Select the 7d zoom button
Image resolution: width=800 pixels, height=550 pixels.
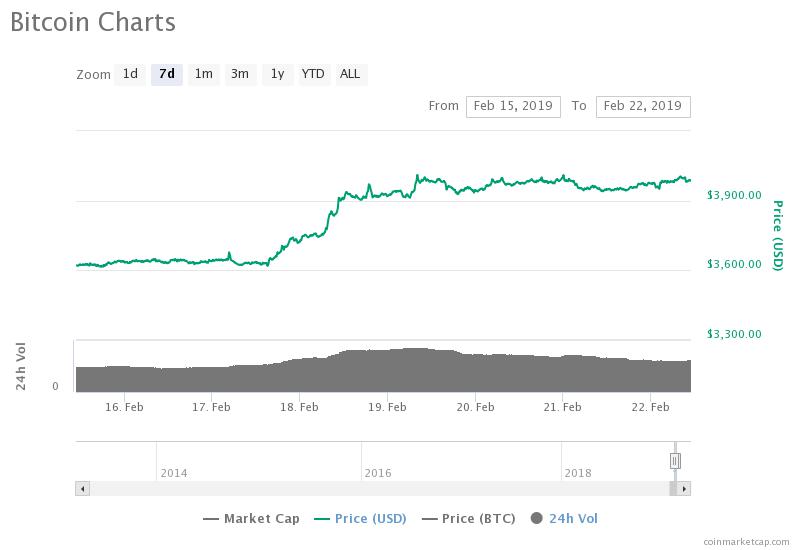pos(167,74)
